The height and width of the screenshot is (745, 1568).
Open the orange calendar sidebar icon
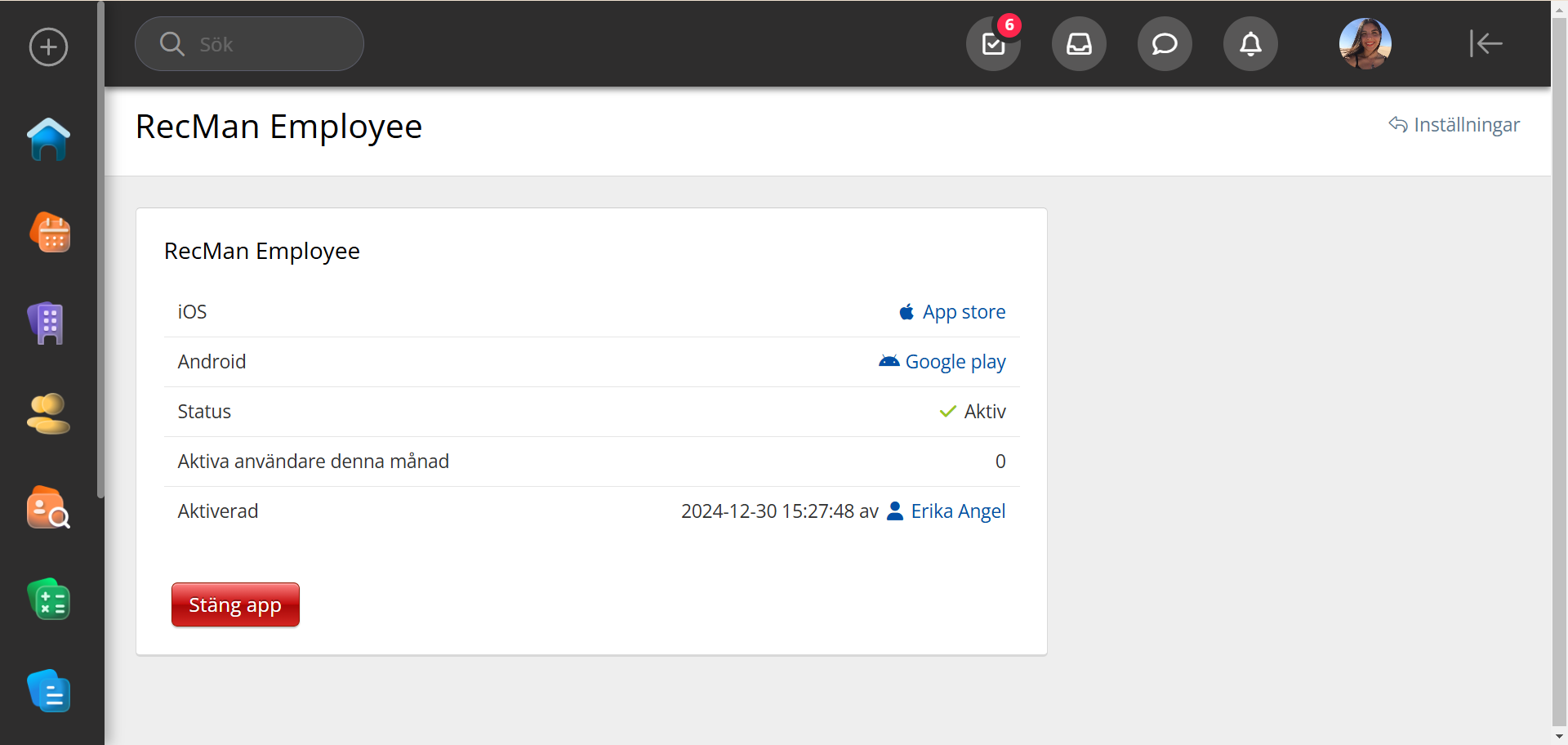point(50,233)
